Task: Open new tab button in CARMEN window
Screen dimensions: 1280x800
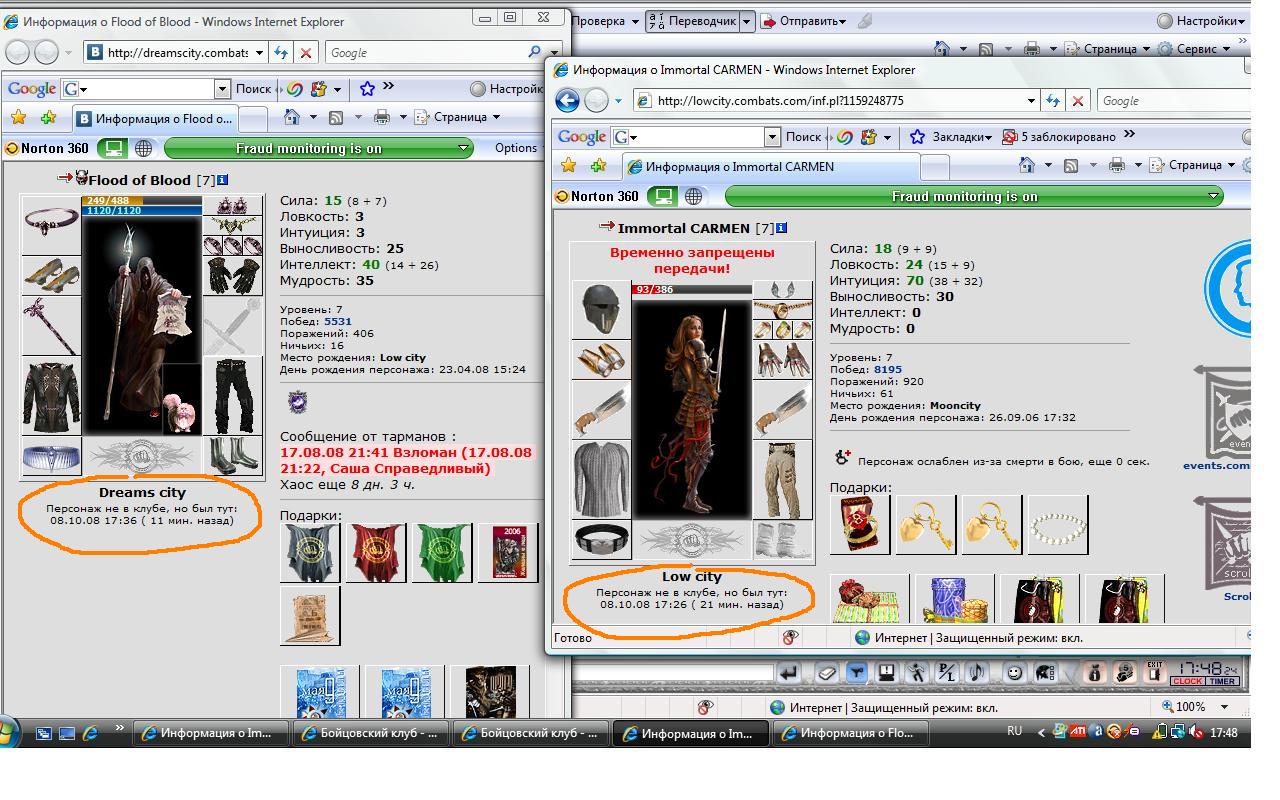Action: [x=933, y=168]
